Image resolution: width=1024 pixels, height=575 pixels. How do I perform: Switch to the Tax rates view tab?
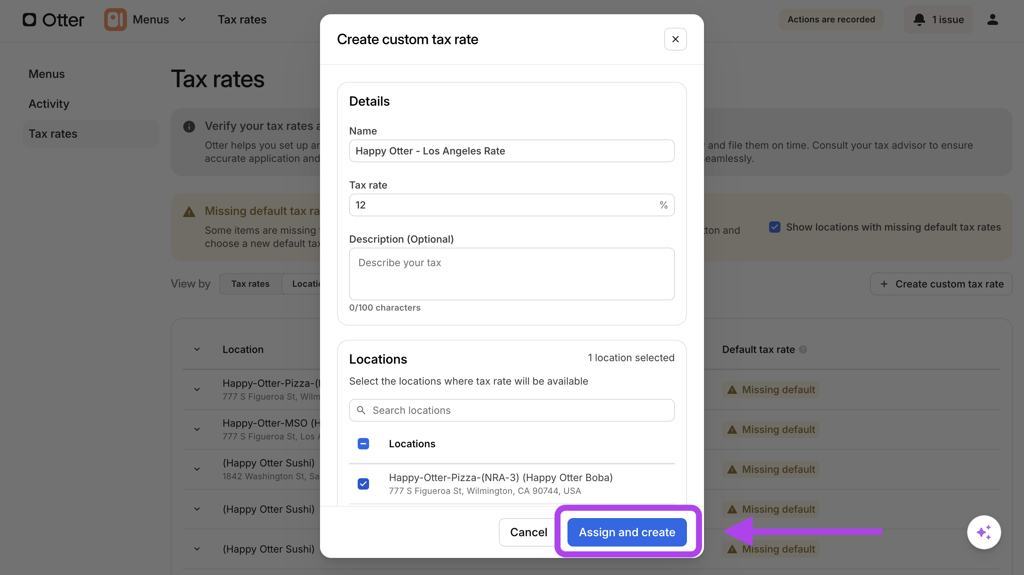(250, 284)
